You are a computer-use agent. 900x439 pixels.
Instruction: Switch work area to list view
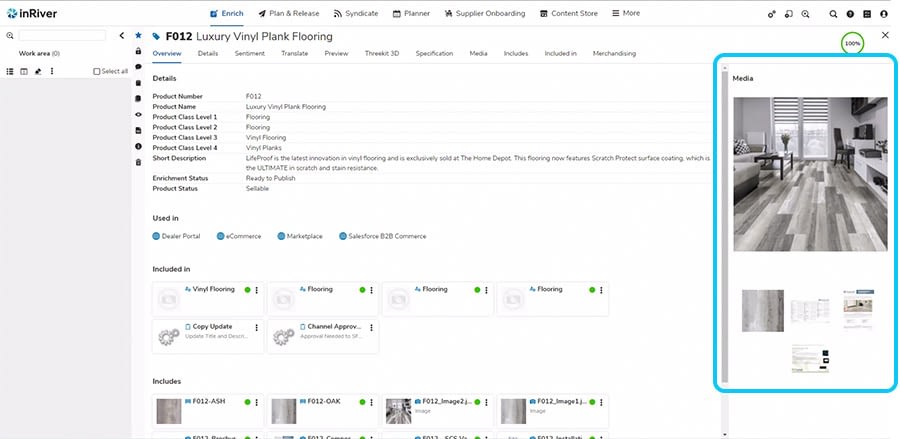10,71
